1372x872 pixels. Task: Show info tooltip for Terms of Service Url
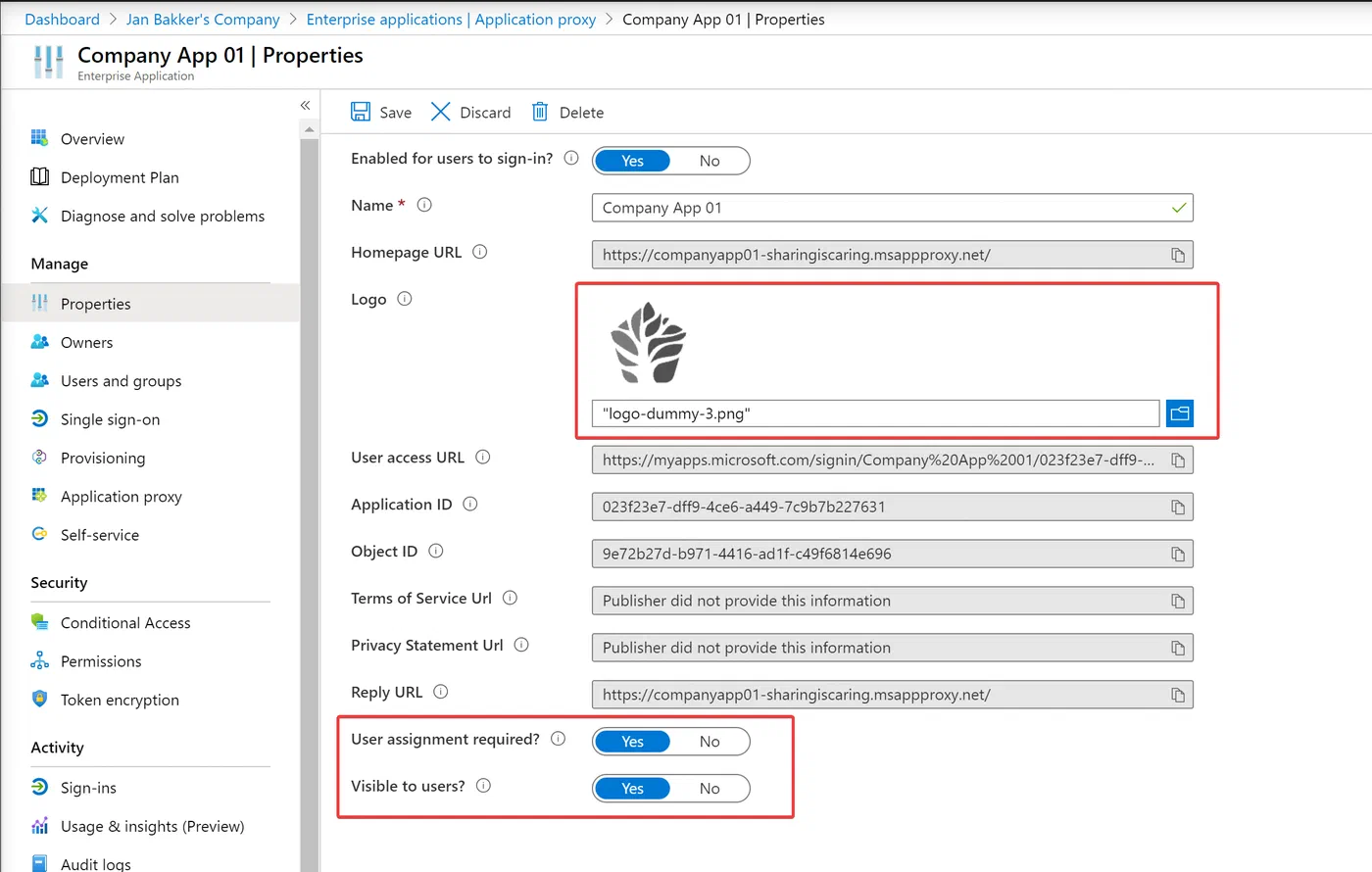pyautogui.click(x=511, y=598)
